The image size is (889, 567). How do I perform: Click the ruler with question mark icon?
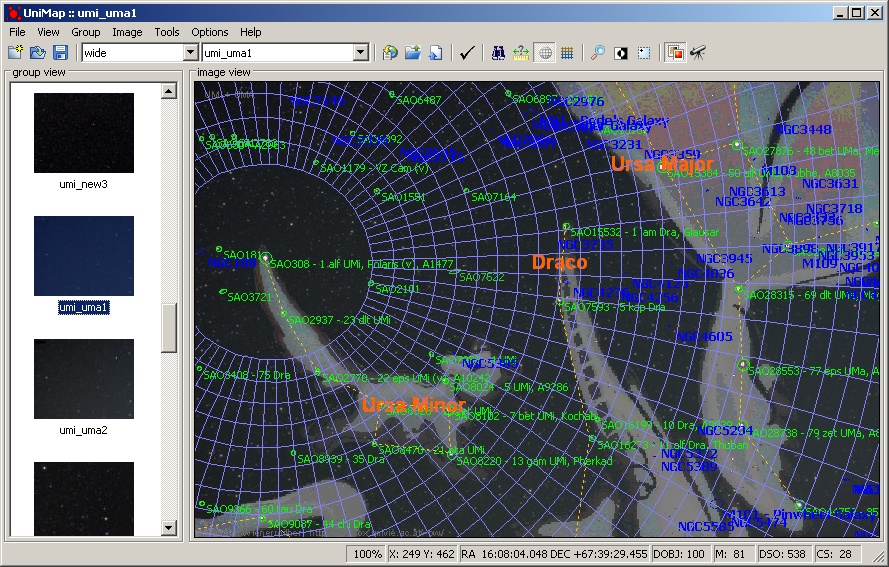tap(521, 53)
